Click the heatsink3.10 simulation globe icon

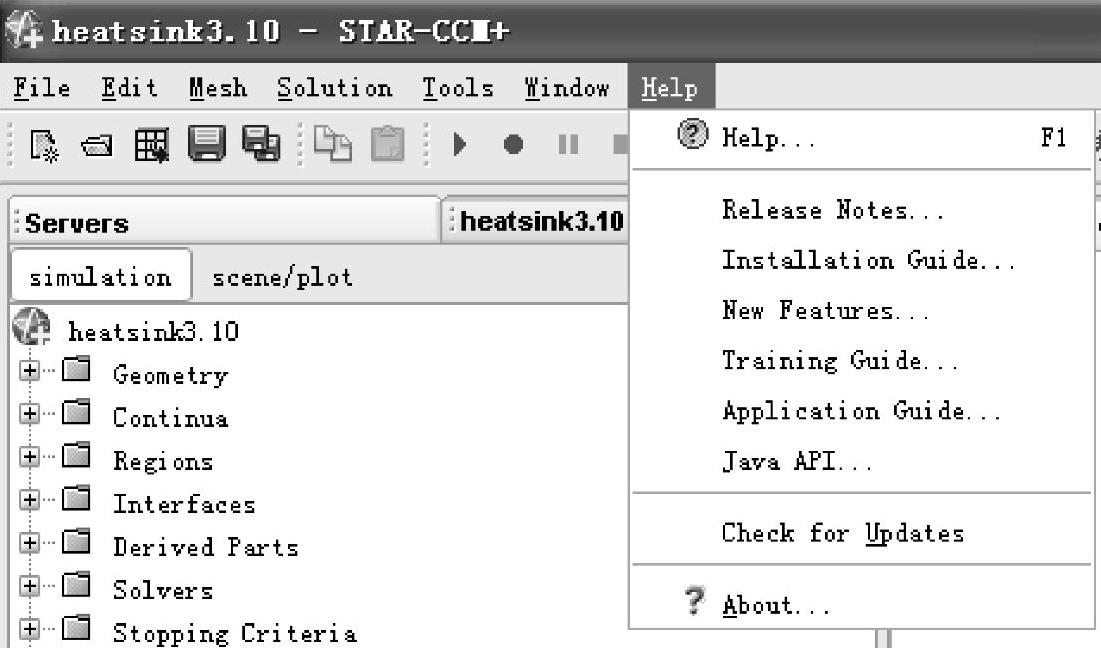click(32, 327)
